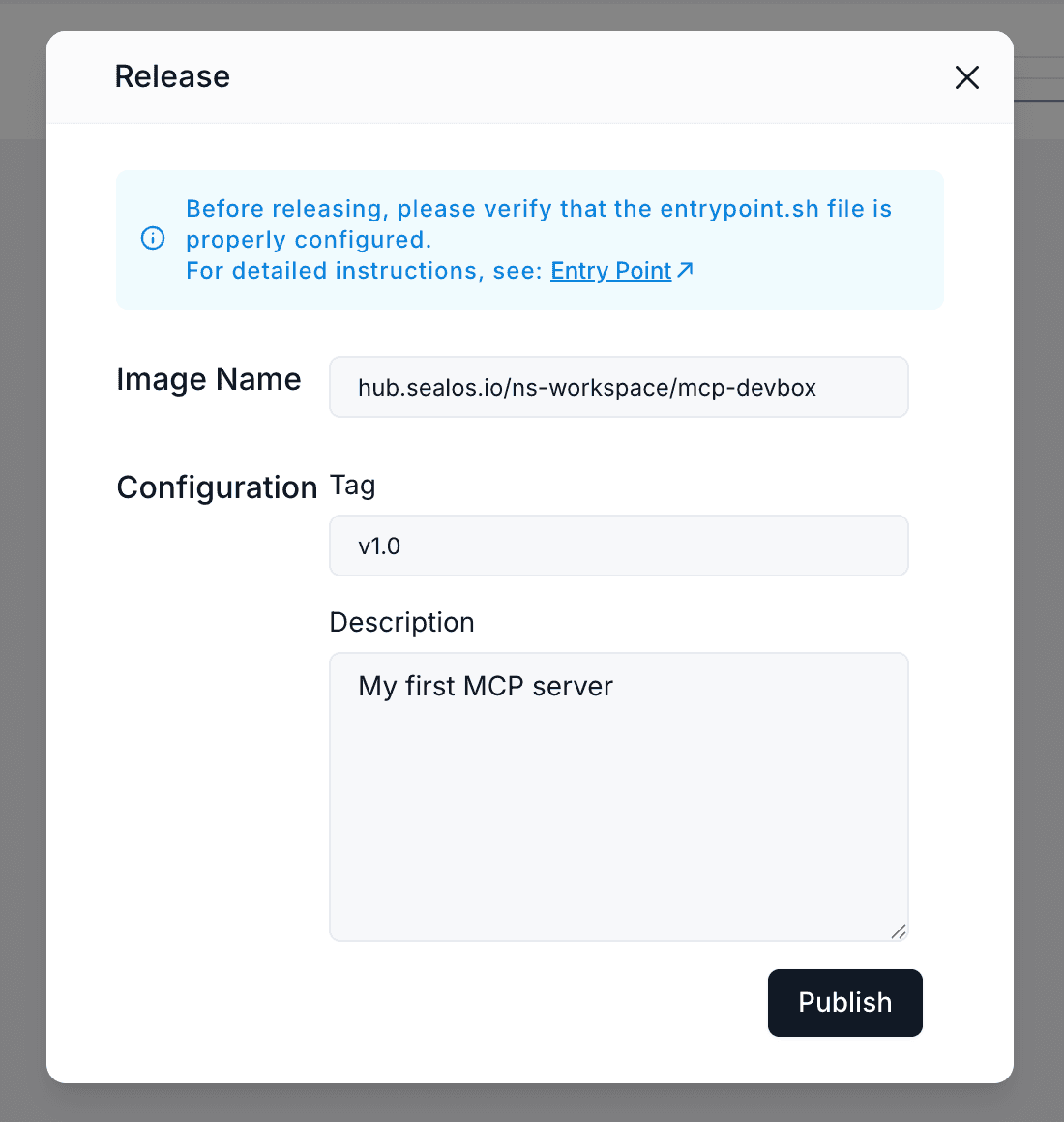Click the Image Name label

click(x=208, y=379)
